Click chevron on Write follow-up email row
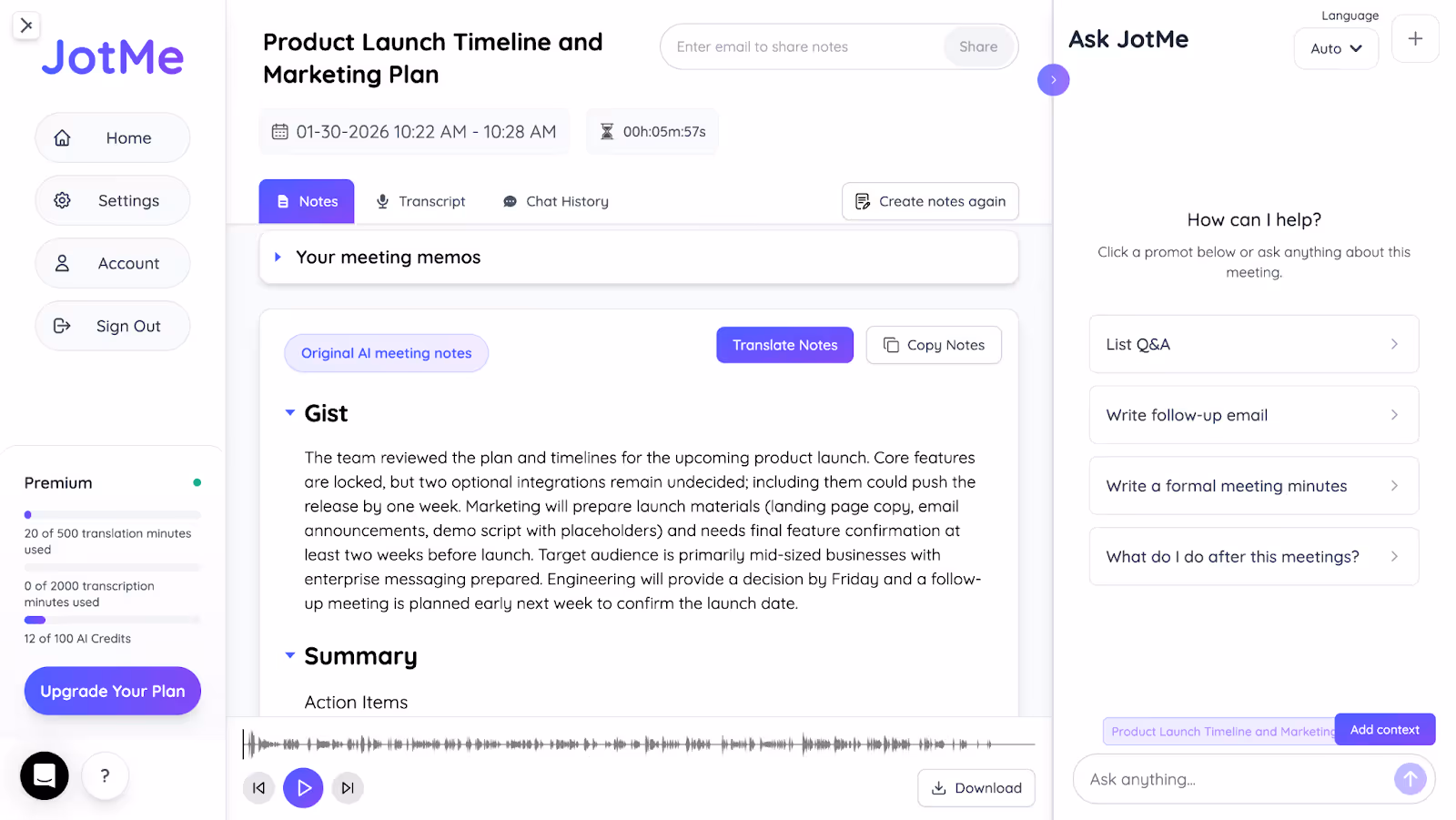Screen dimensions: 1456x820 [x=1394, y=415]
